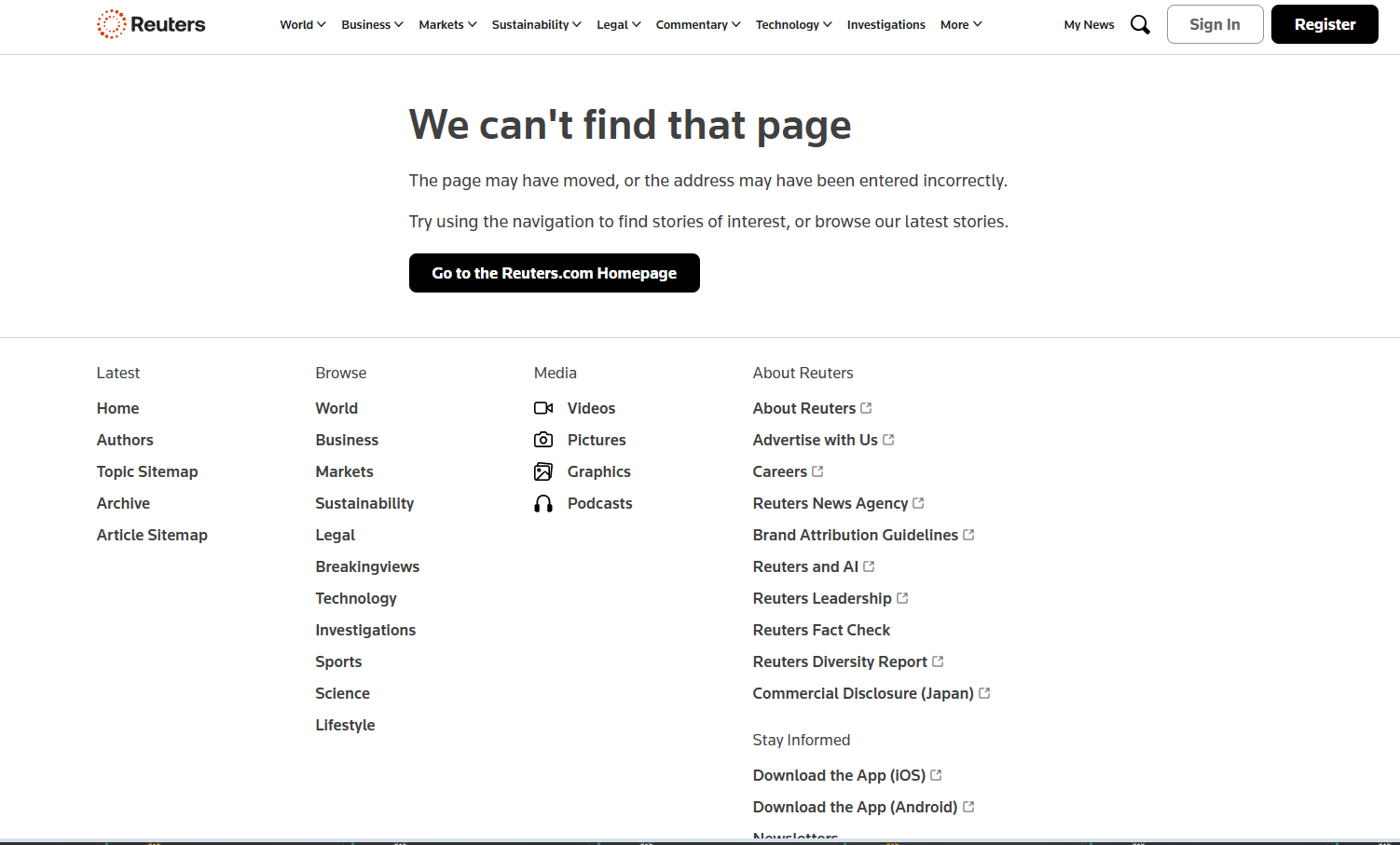Open Markets in the Browse column
Viewport: 1400px width, 845px height.
tap(344, 471)
